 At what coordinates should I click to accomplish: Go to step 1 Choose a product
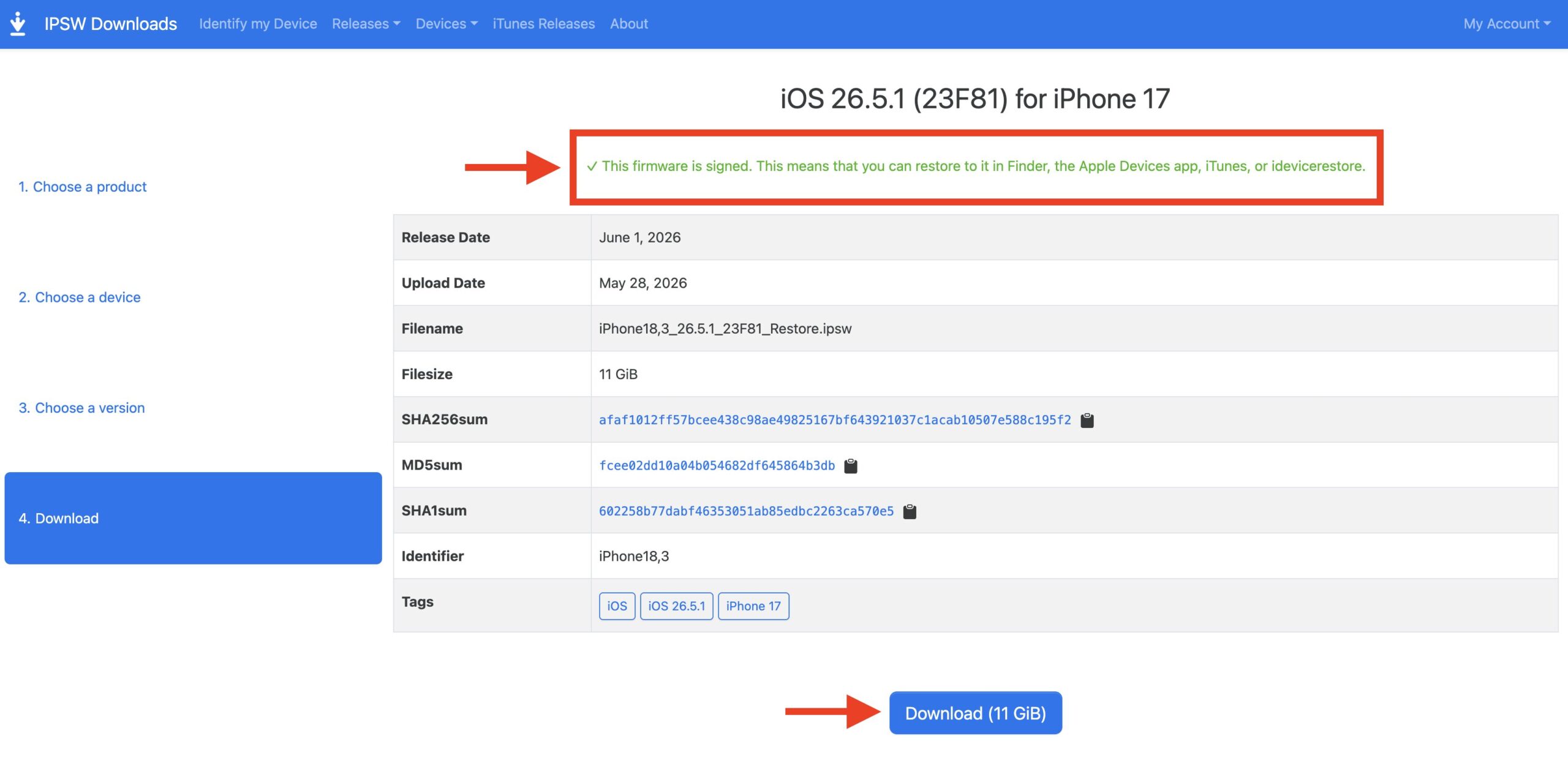[x=82, y=187]
